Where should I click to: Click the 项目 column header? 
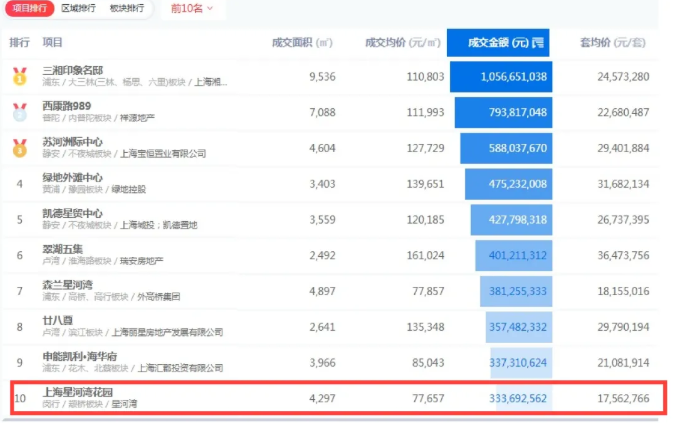(52, 42)
